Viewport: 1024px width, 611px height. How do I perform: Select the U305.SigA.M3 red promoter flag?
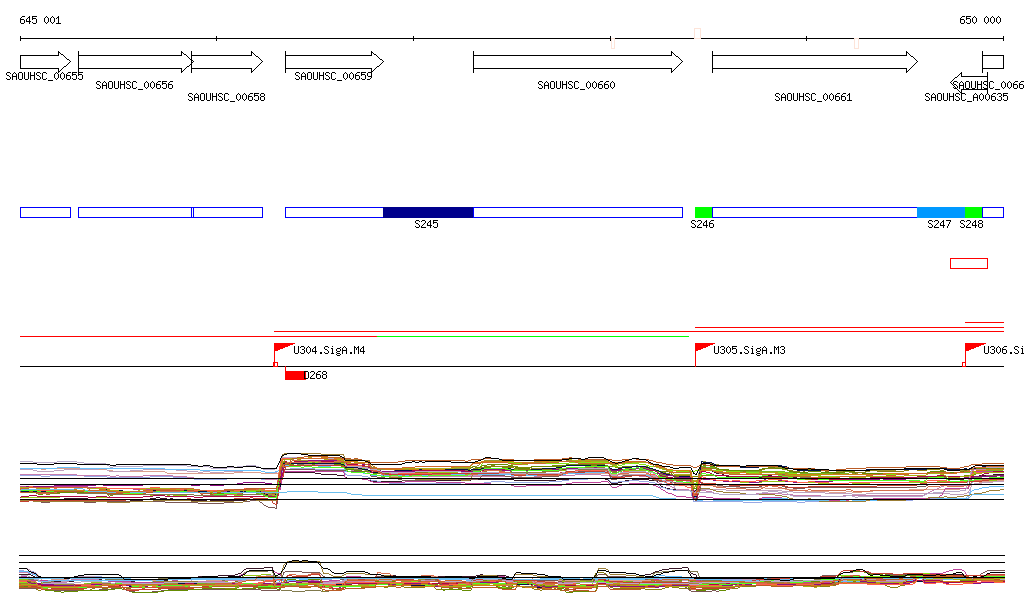click(704, 349)
